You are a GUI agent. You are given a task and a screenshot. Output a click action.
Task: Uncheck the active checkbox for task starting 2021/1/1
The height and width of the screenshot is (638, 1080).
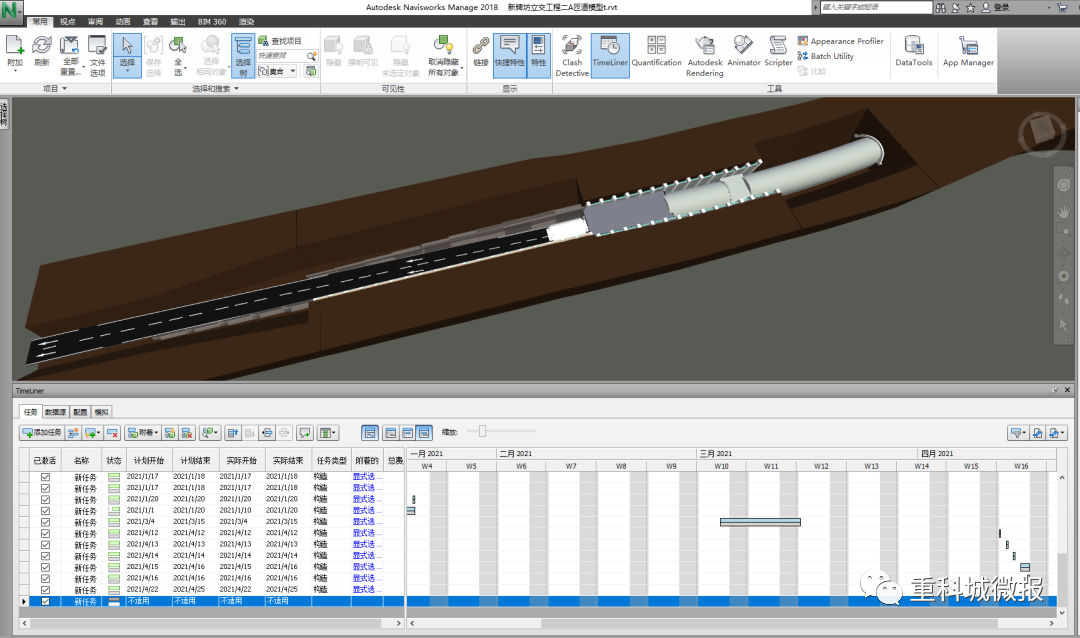pyautogui.click(x=45, y=511)
